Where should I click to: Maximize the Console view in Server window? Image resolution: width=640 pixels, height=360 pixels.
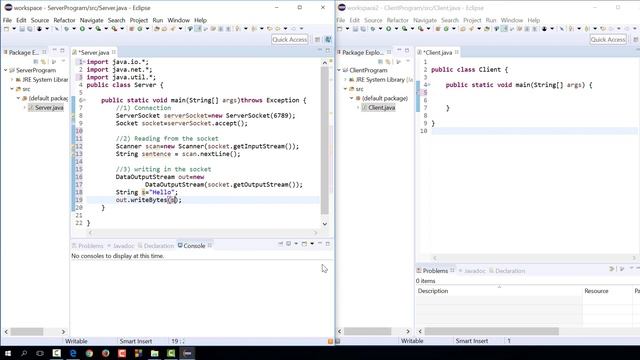pos(328,244)
